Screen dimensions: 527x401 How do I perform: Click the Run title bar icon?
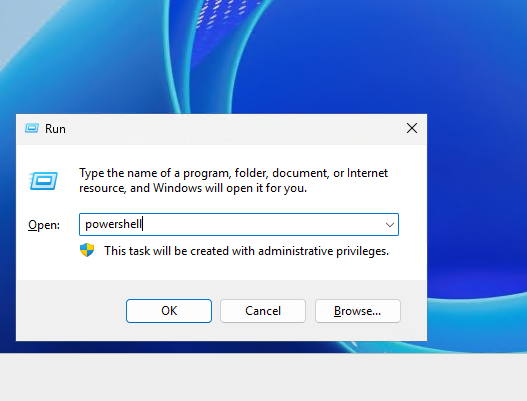(x=32, y=128)
